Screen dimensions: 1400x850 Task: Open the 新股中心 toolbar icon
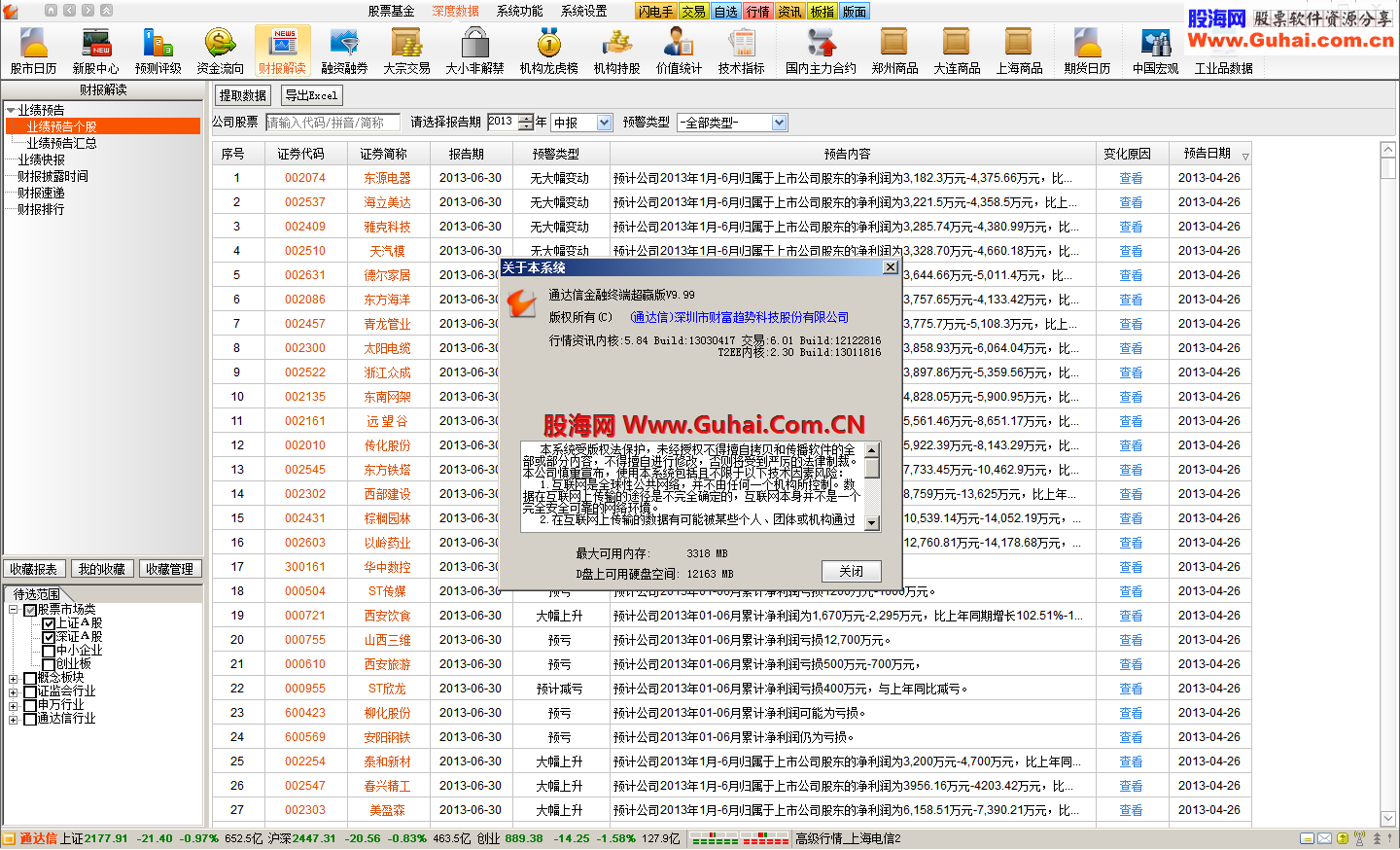95,51
